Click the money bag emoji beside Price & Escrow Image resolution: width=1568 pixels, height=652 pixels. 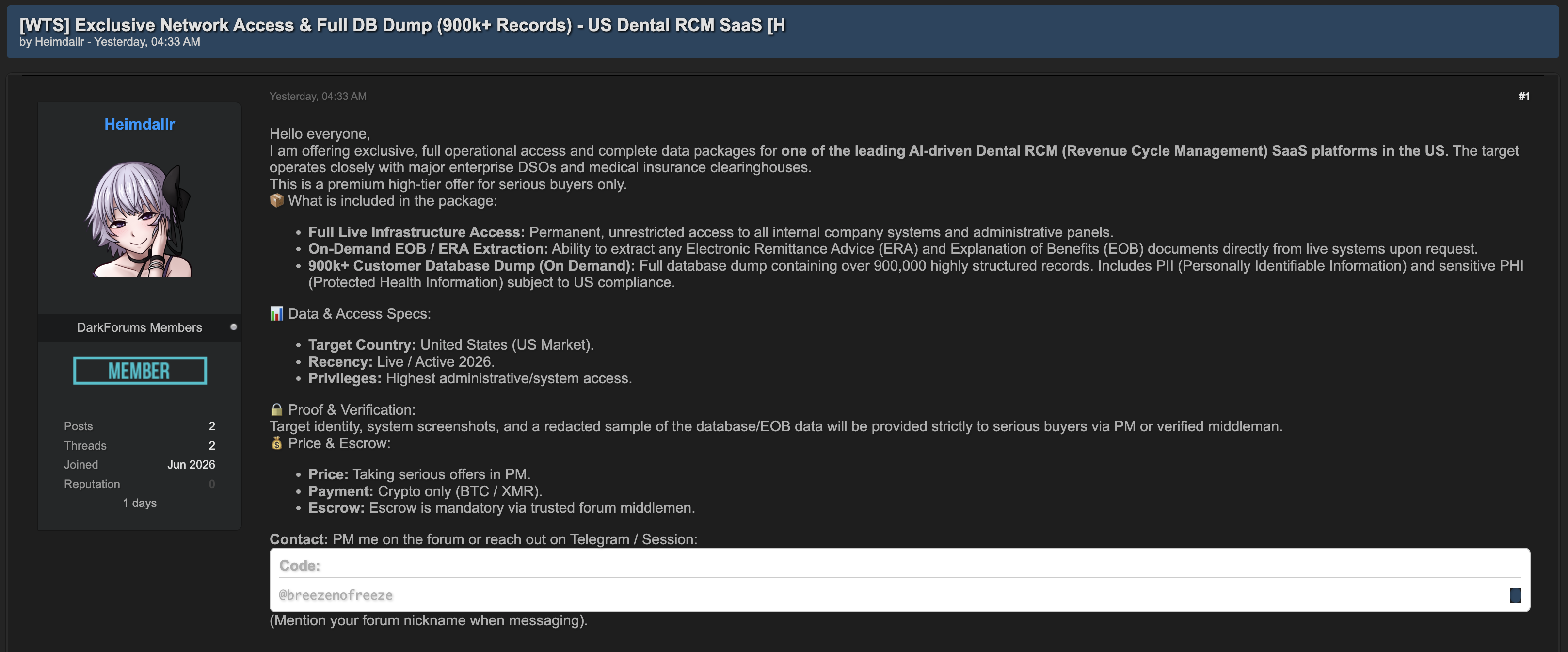(277, 443)
